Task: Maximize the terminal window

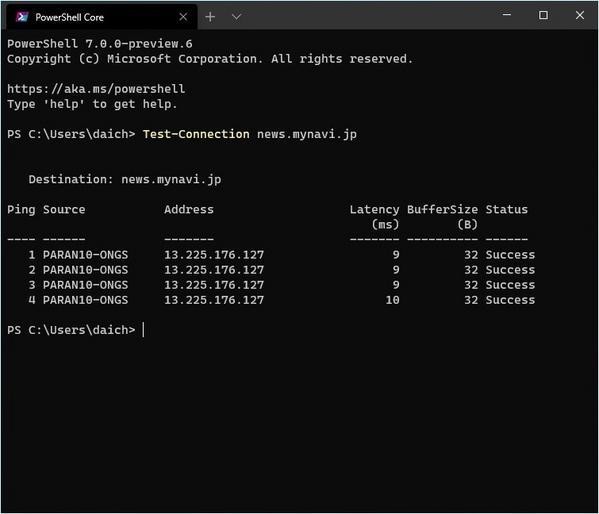Action: tap(543, 15)
